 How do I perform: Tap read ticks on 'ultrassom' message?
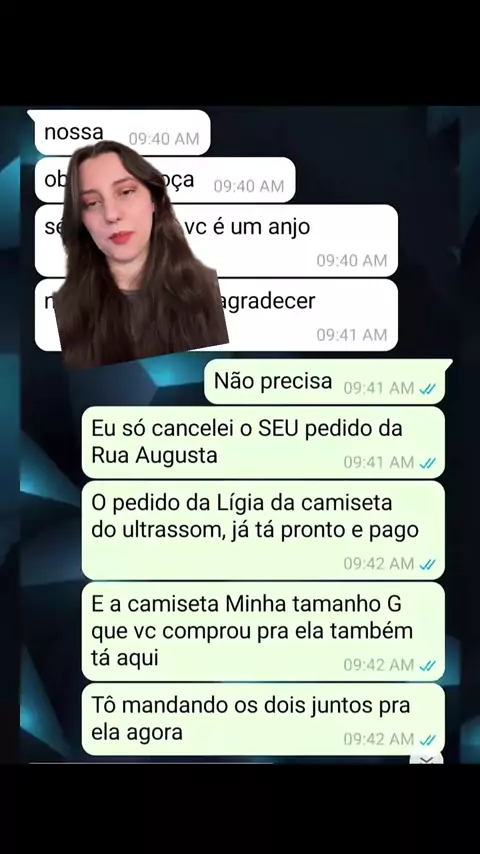click(428, 564)
